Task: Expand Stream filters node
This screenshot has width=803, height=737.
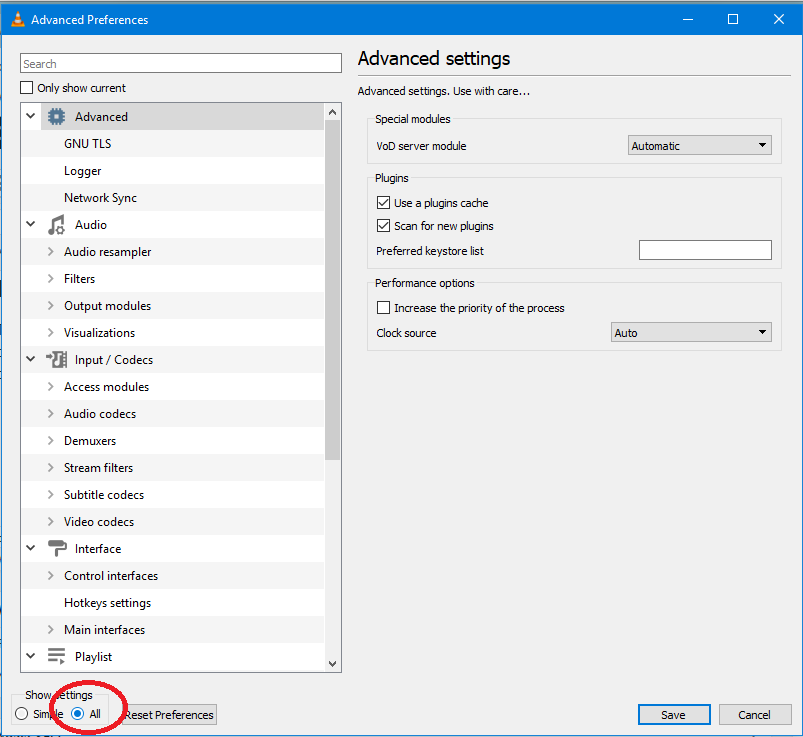Action: (50, 468)
